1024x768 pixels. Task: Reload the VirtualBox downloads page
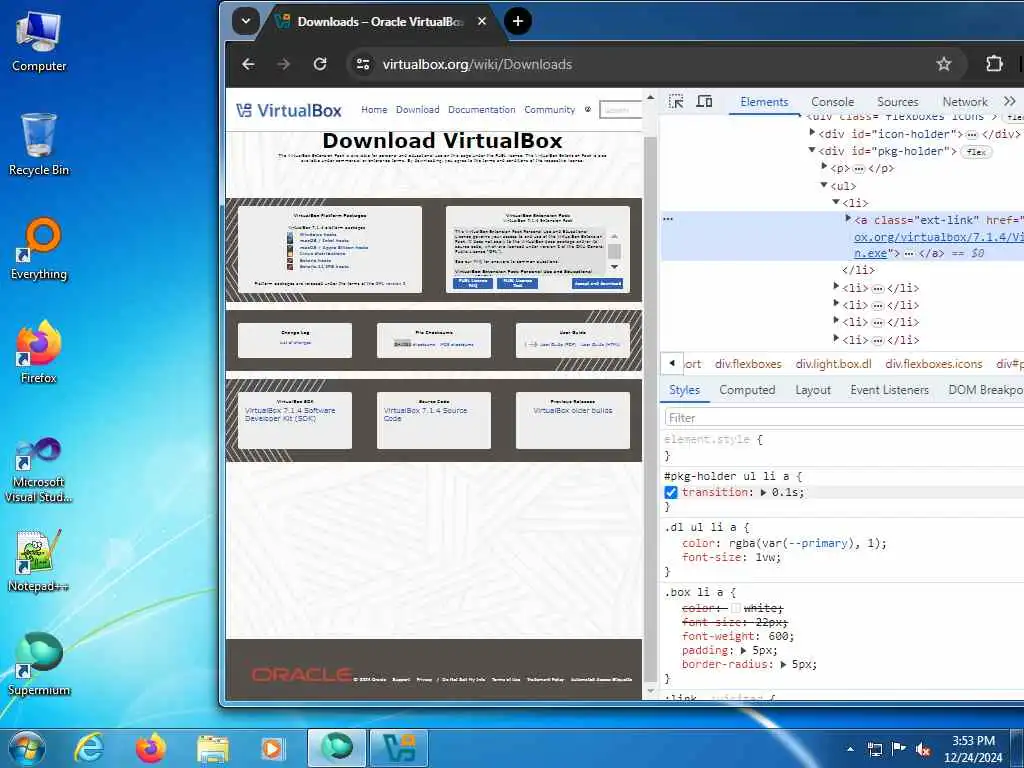tap(320, 64)
